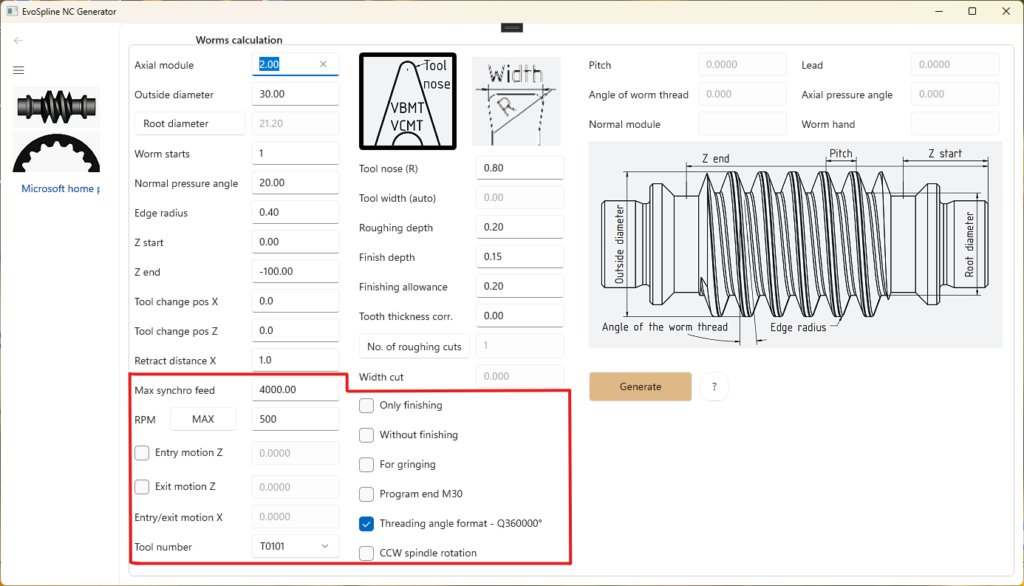The width and height of the screenshot is (1024, 586).
Task: Select the worm gear thumbnail icon
Action: pos(56,106)
